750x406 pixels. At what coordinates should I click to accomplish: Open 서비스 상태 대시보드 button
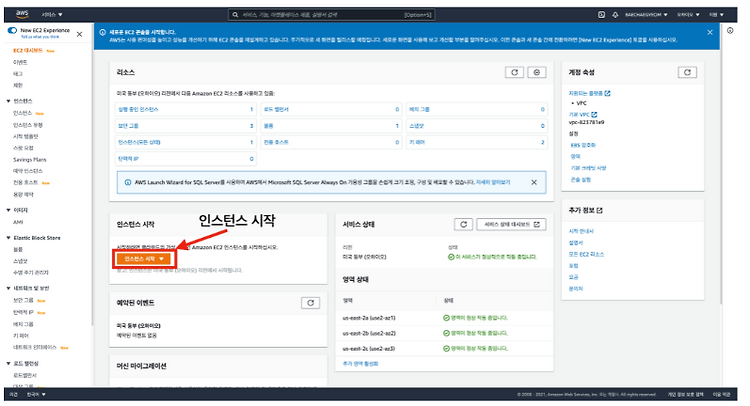511,224
